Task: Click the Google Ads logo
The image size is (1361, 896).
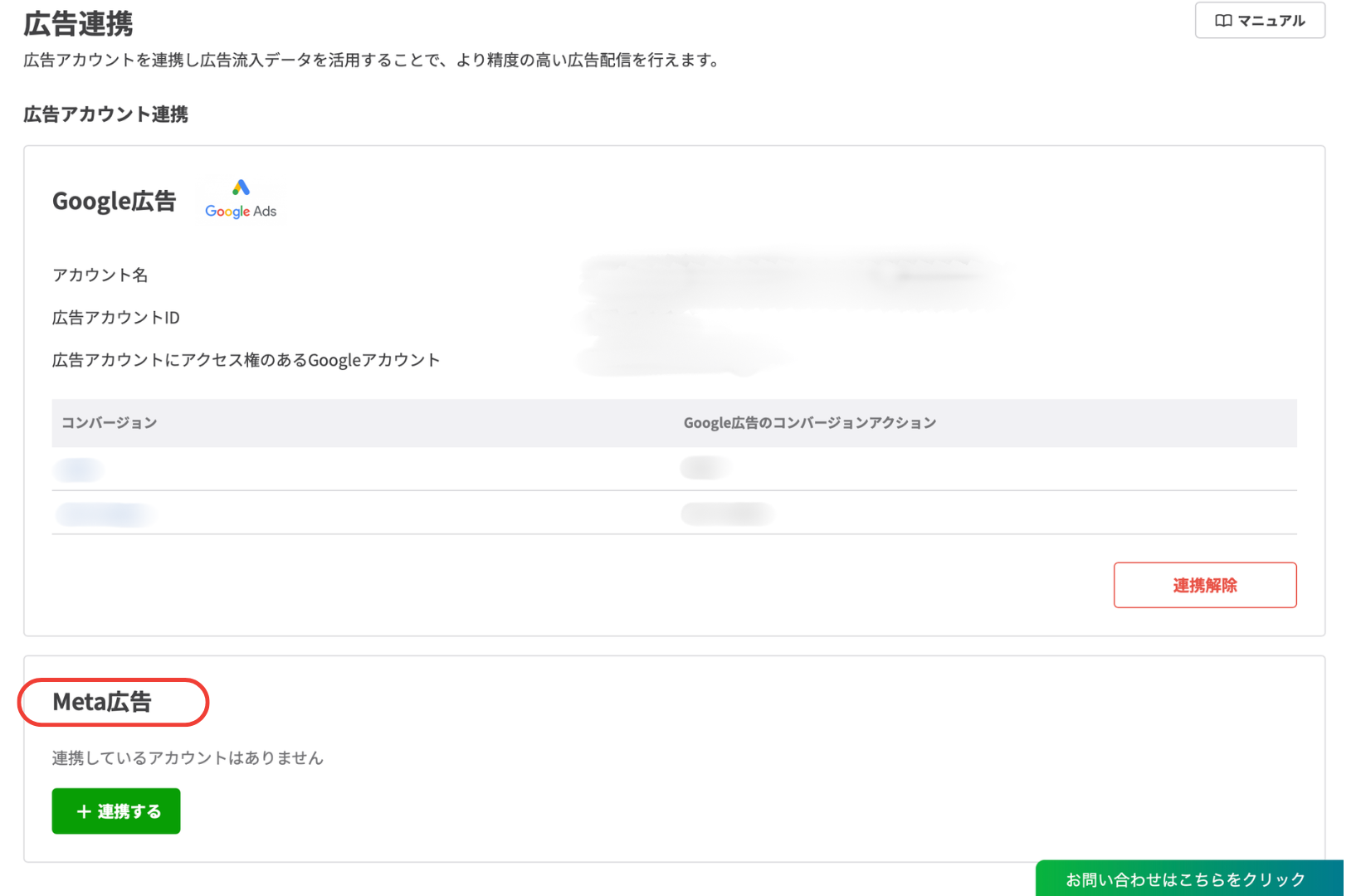Action: pos(241,200)
